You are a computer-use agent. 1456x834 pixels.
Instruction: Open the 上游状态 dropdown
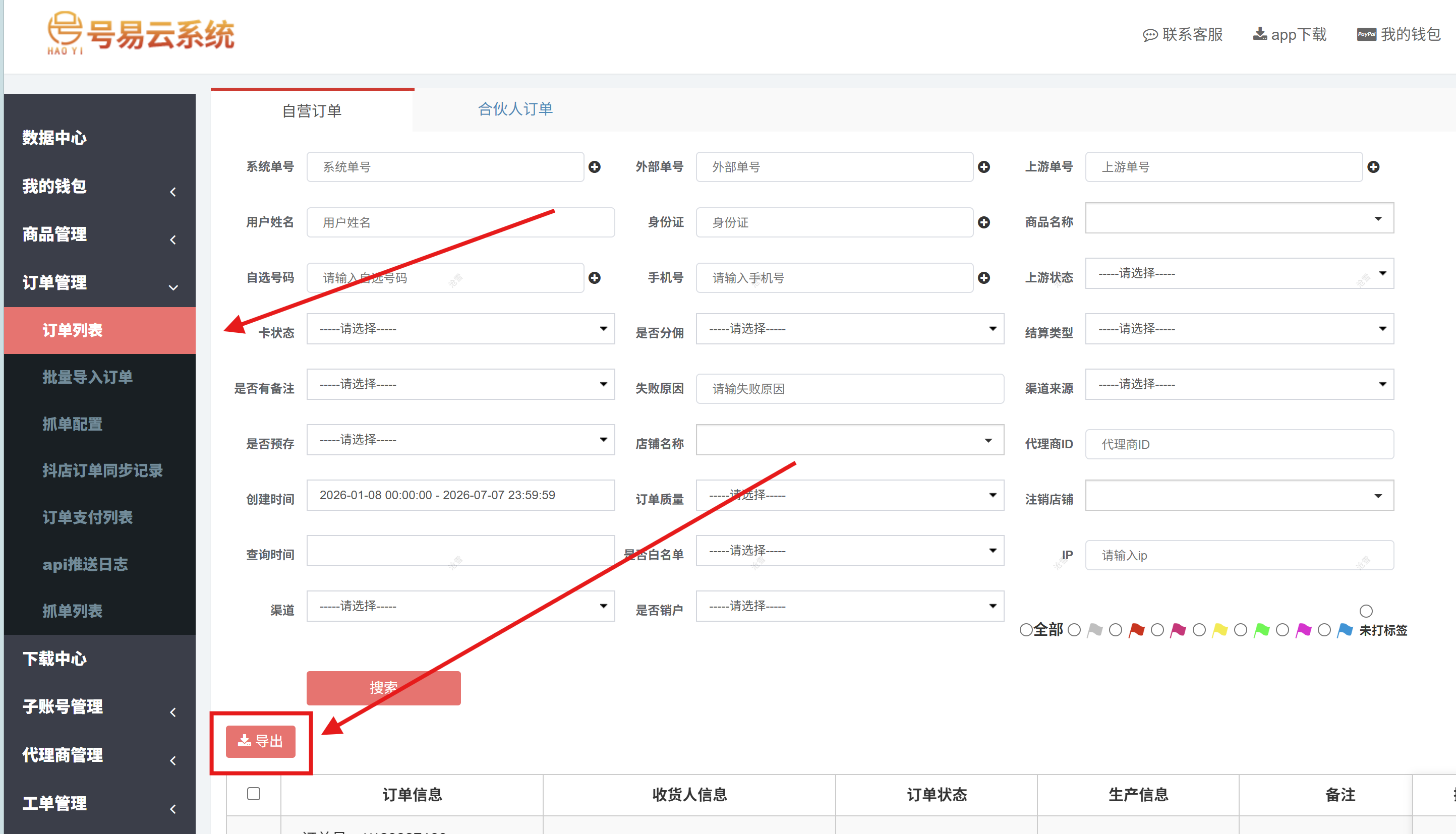click(1240, 274)
